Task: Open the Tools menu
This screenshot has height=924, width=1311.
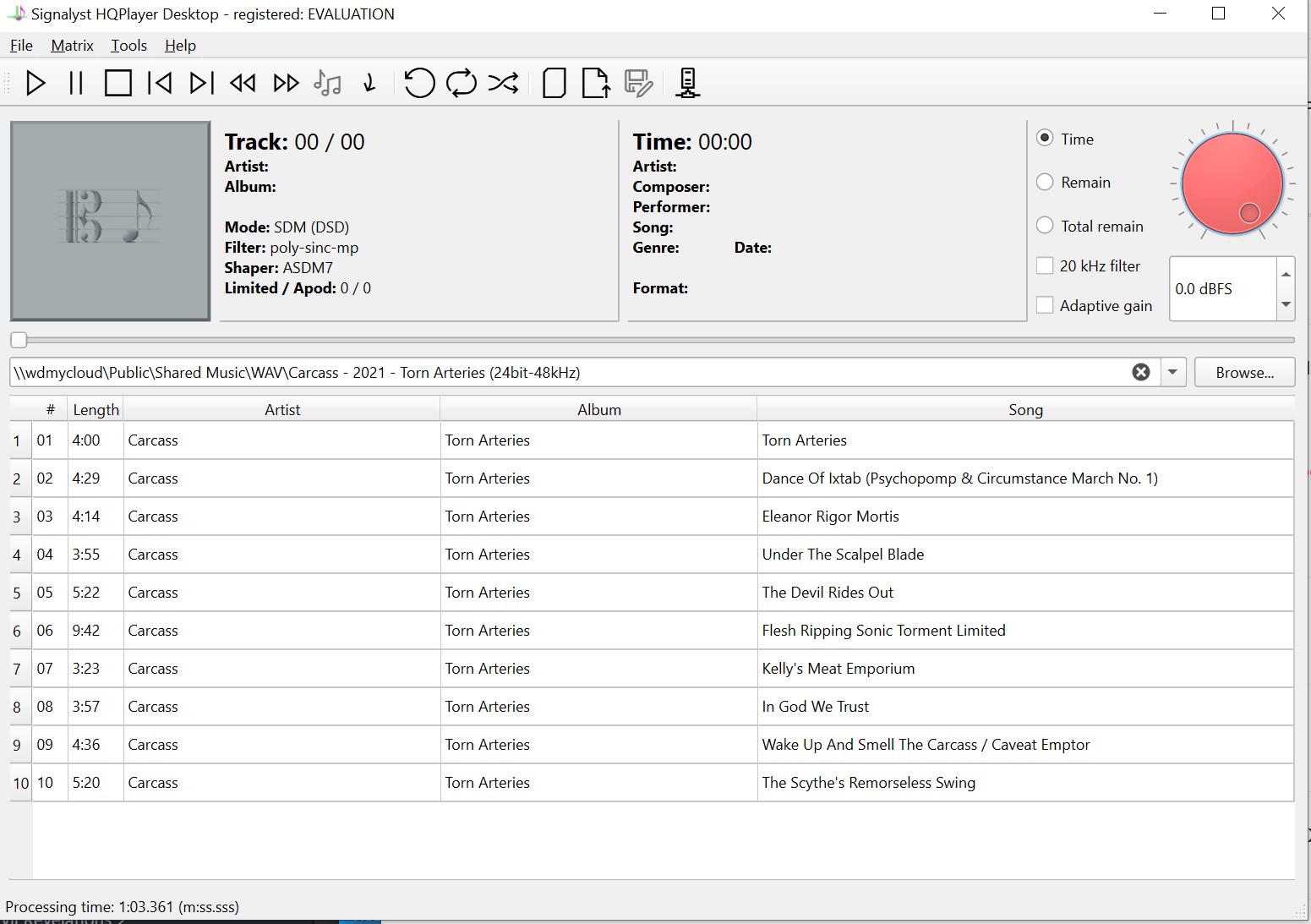Action: [128, 46]
